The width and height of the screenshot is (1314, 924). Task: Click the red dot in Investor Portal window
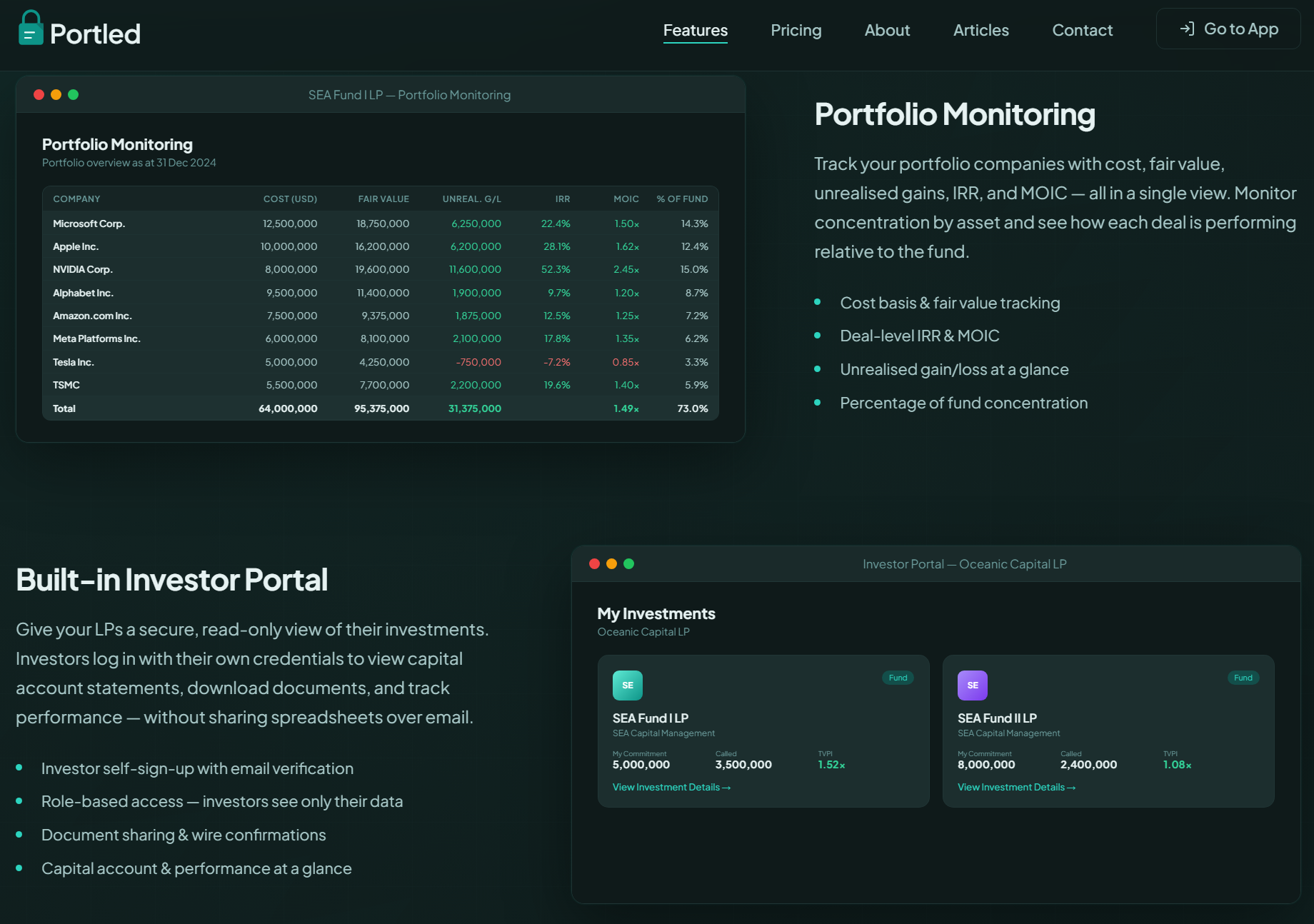[x=594, y=563]
